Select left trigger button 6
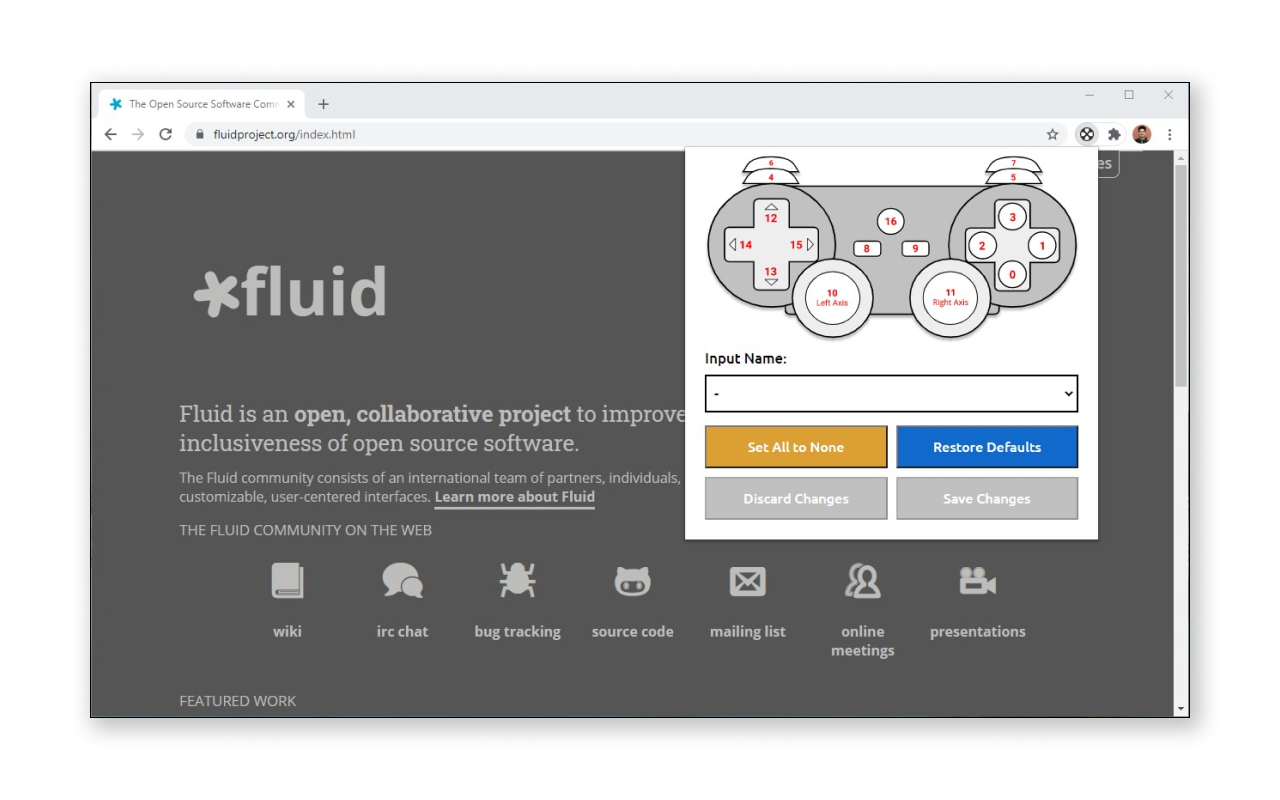Screen dimensions: 1280x800 coord(771,162)
